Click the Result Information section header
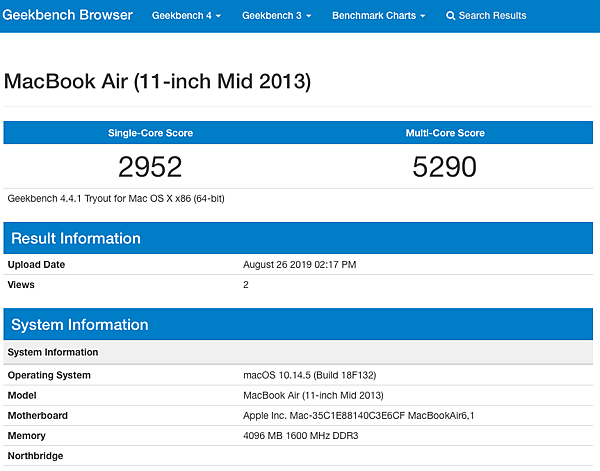 click(x=75, y=238)
